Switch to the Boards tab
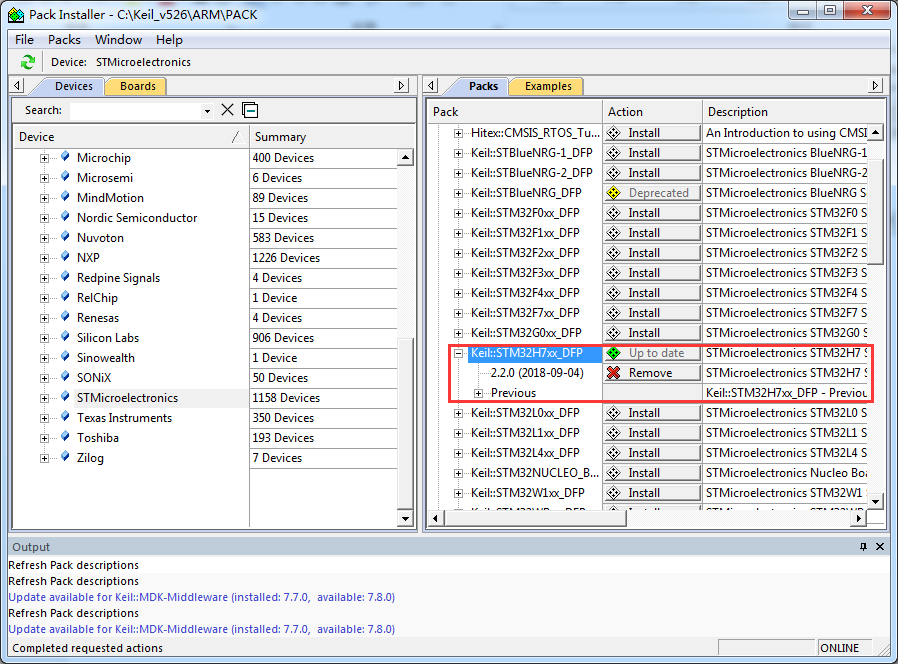 coord(137,86)
